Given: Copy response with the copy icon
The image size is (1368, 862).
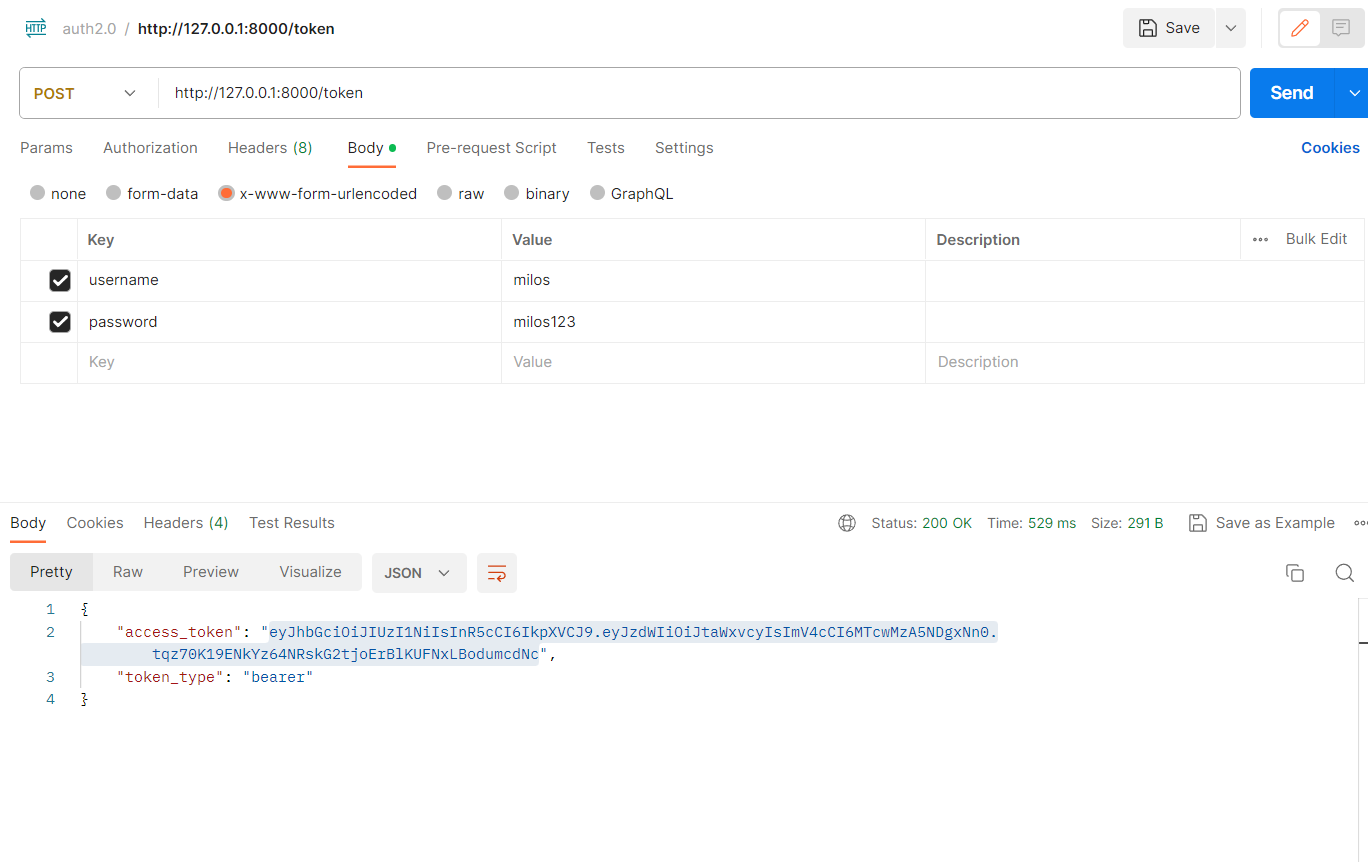Looking at the screenshot, I should click(x=1295, y=573).
